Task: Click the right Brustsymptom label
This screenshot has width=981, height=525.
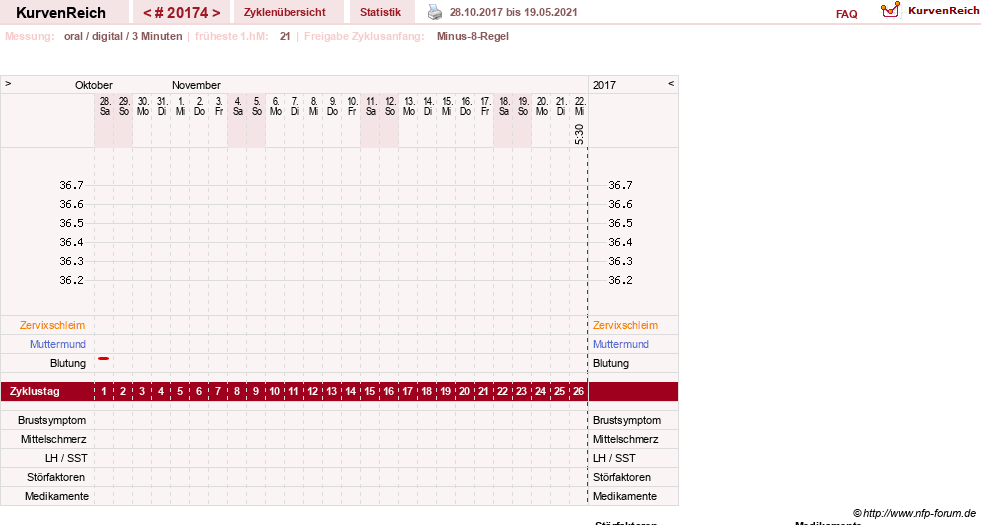Action: (627, 421)
